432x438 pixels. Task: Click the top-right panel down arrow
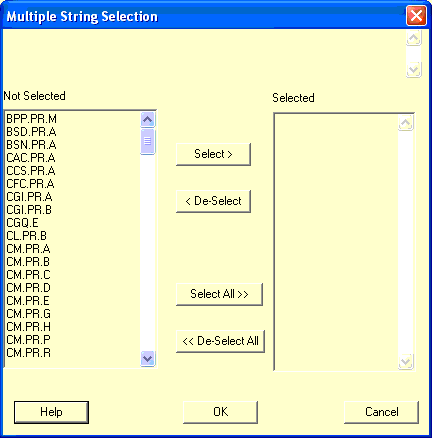click(x=414, y=70)
